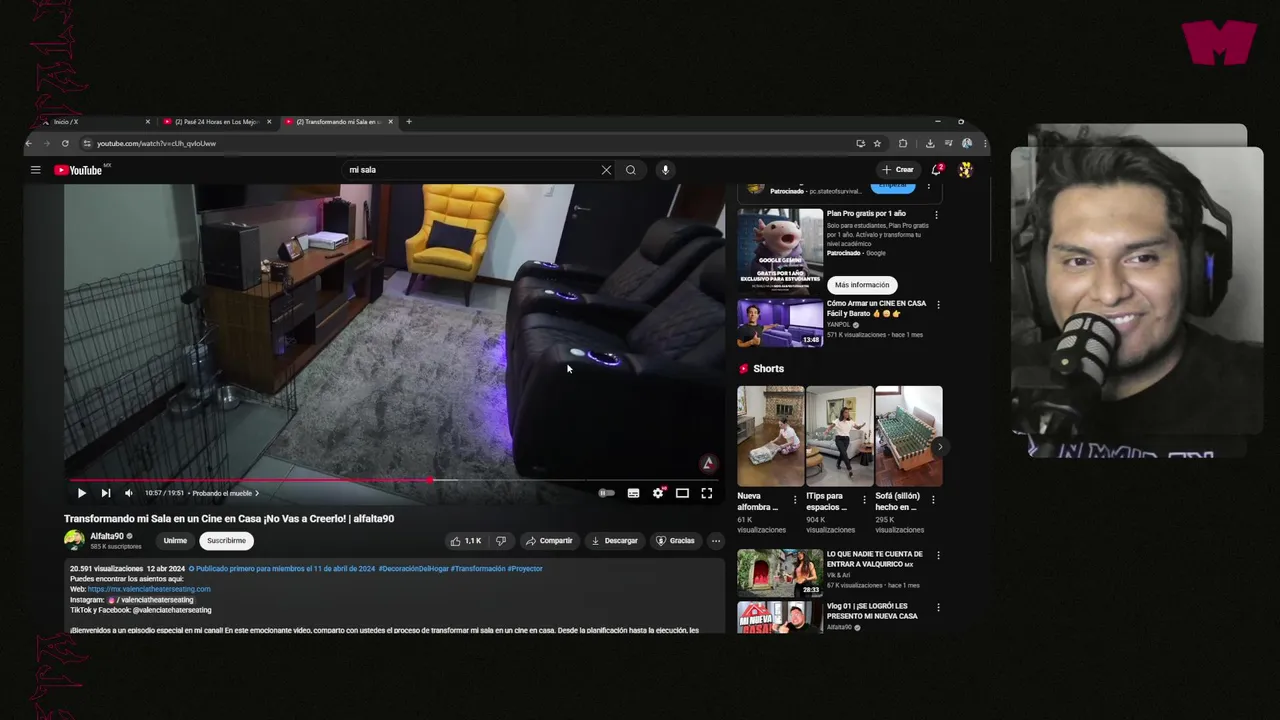Toggle subtitles in the player
The height and width of the screenshot is (720, 1280).
(633, 493)
